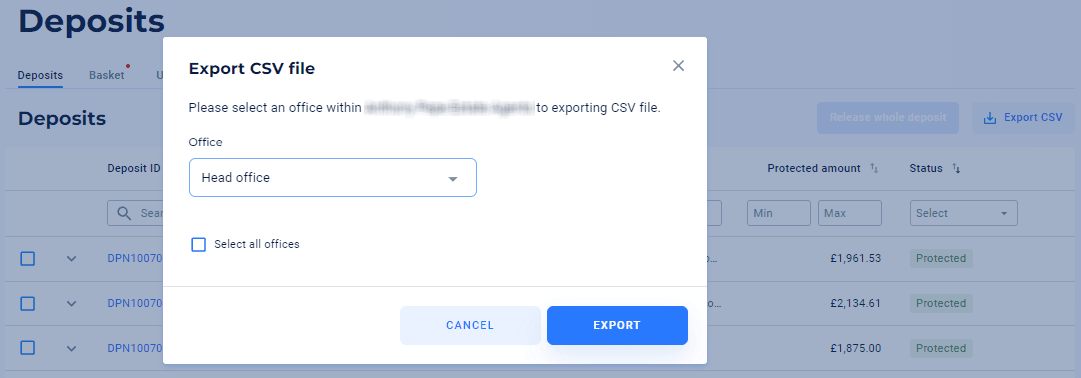1081x378 pixels.
Task: Open the Status Select filter dropdown
Action: (x=964, y=213)
